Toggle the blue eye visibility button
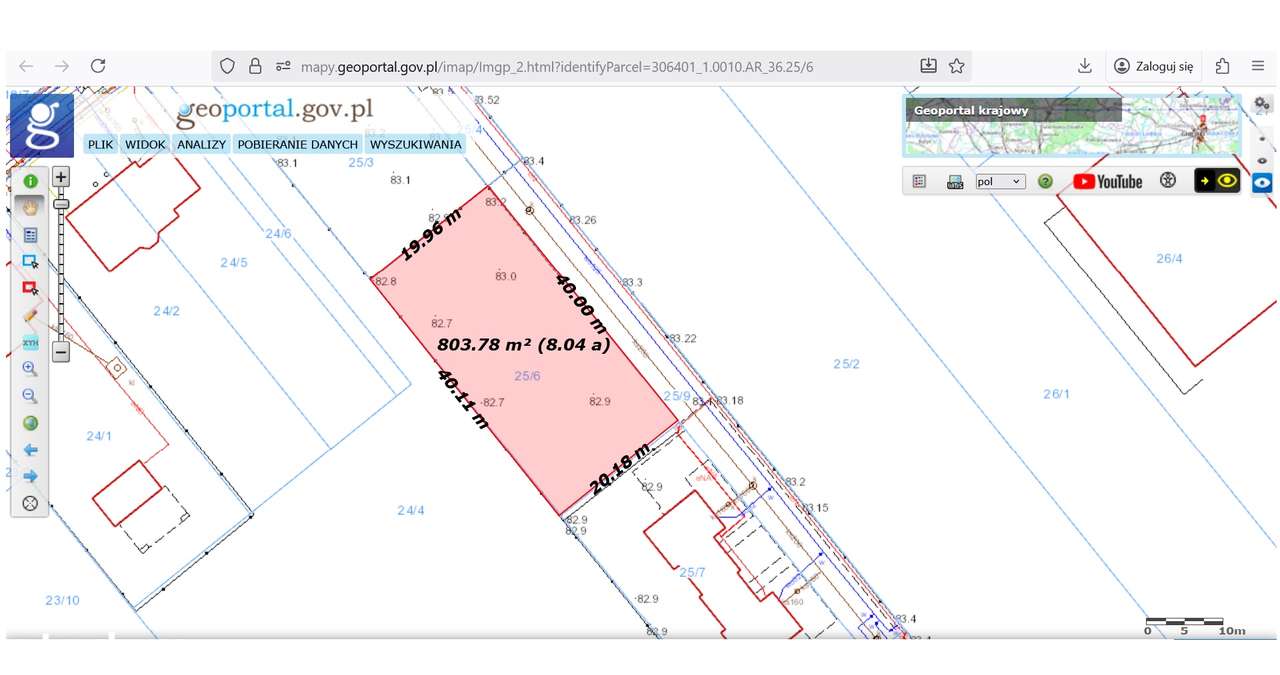This screenshot has width=1280, height=675. coord(1262,183)
